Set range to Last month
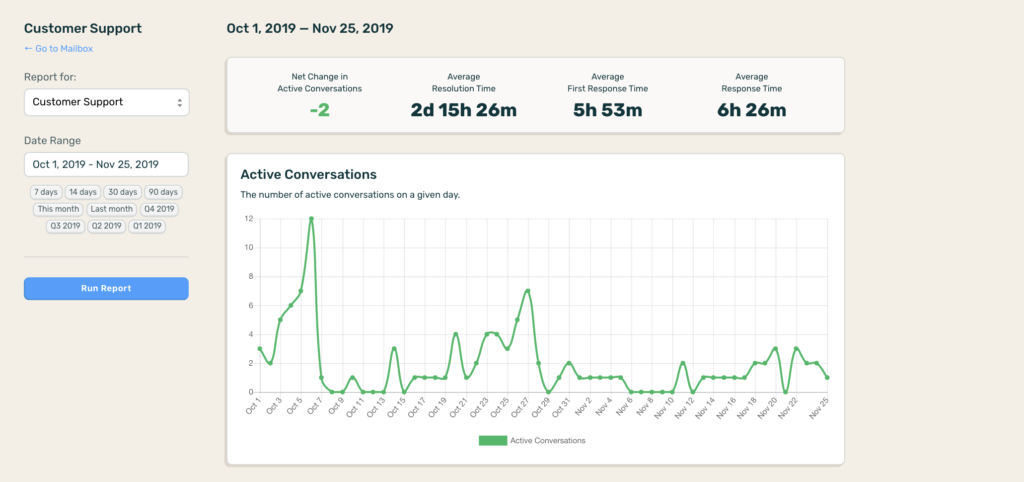 click(x=110, y=209)
